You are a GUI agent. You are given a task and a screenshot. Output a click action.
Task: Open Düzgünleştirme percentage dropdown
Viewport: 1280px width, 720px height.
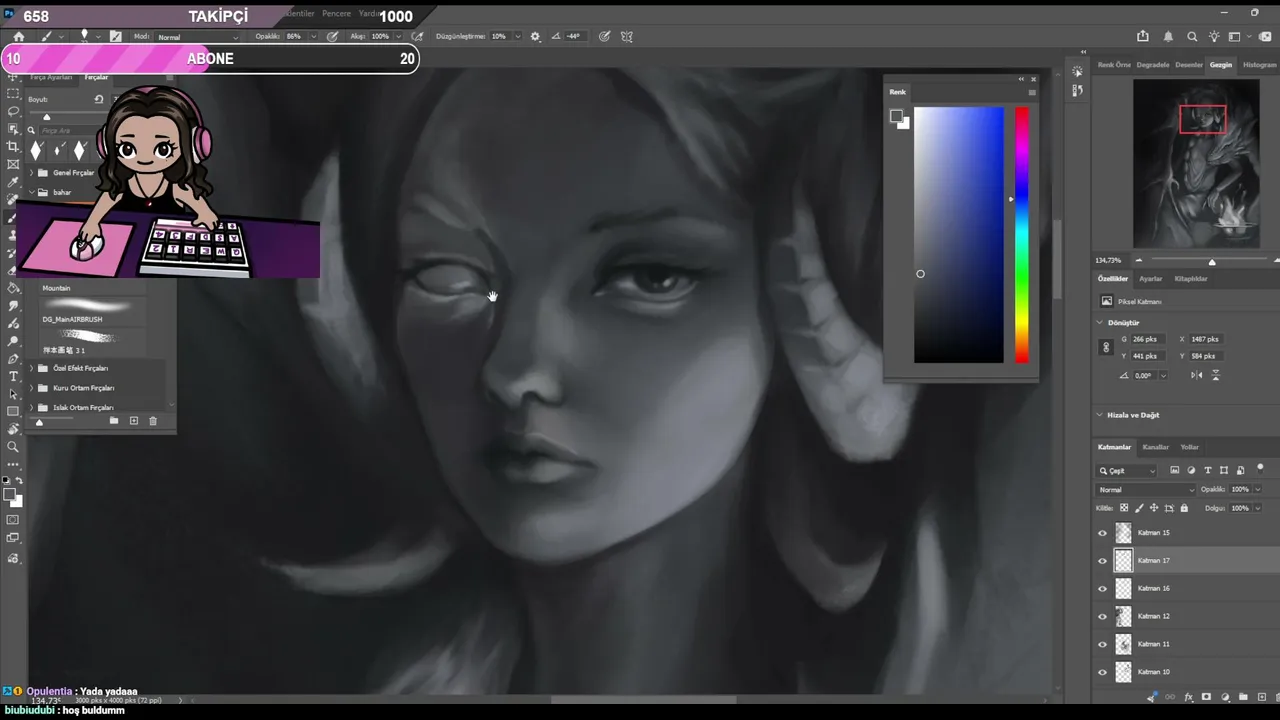(x=517, y=37)
